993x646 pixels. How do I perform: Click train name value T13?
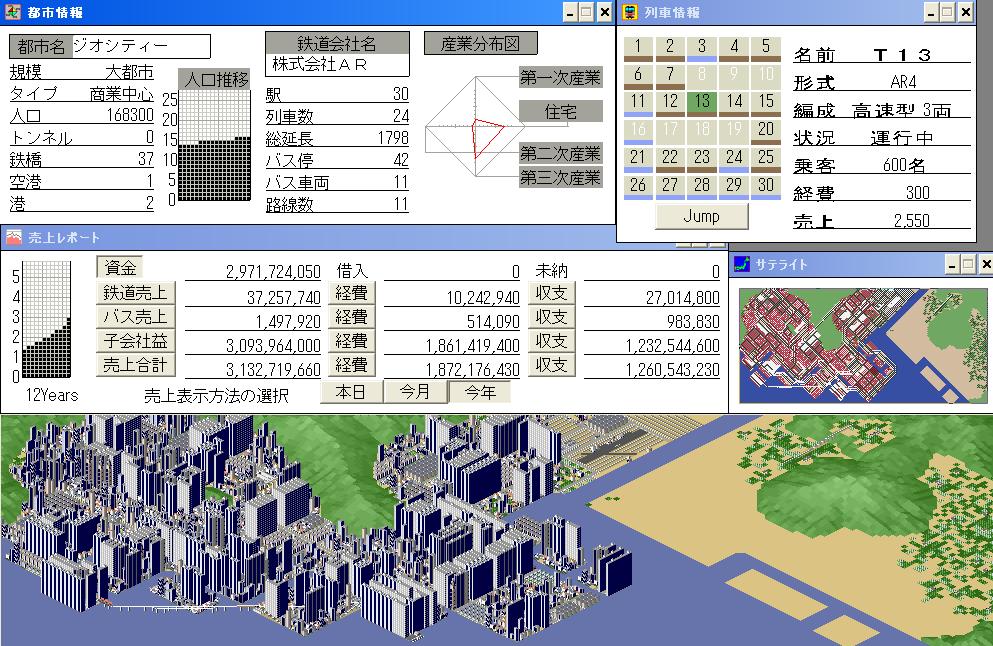point(902,55)
